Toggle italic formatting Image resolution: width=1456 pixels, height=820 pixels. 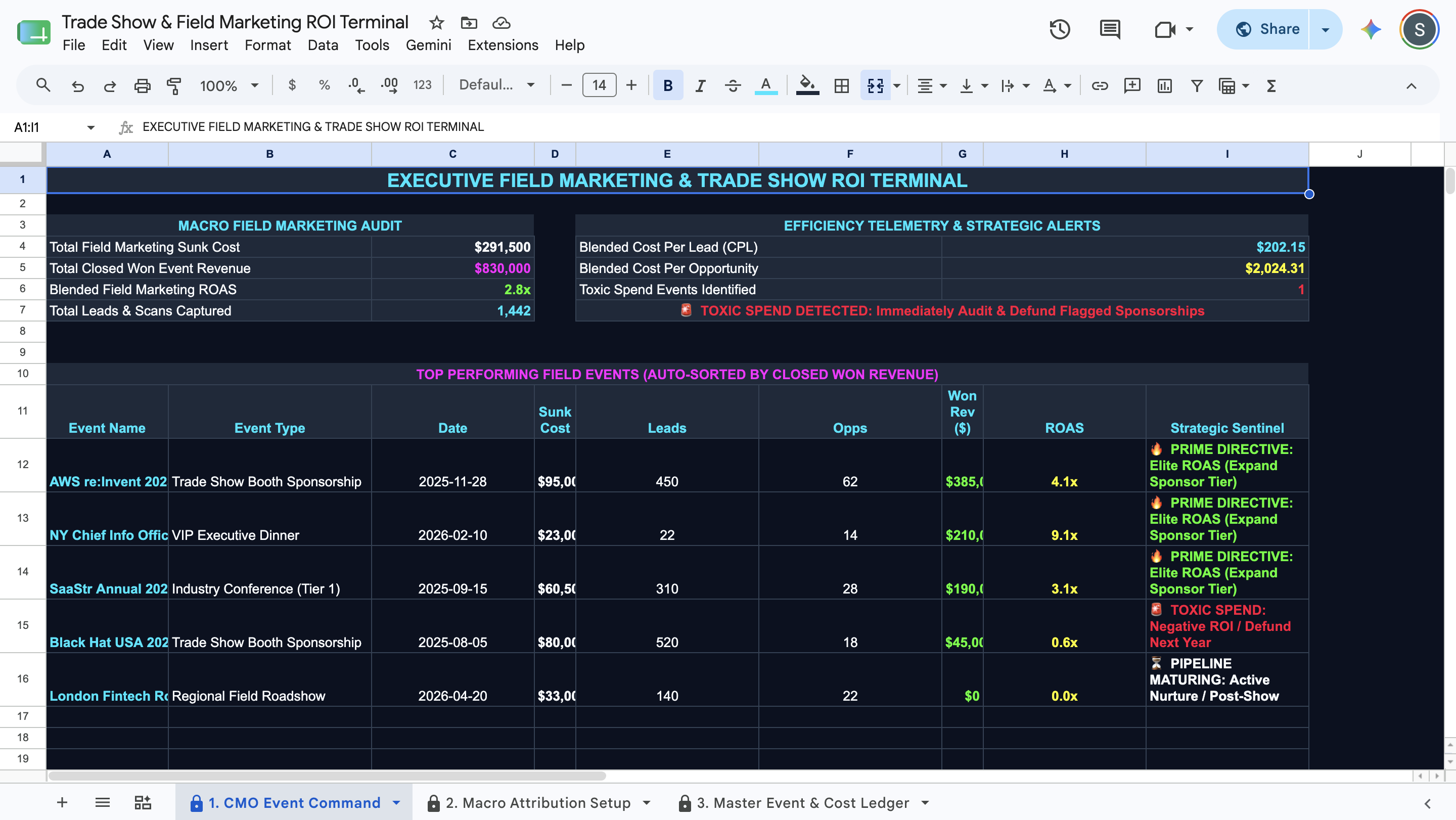point(700,85)
